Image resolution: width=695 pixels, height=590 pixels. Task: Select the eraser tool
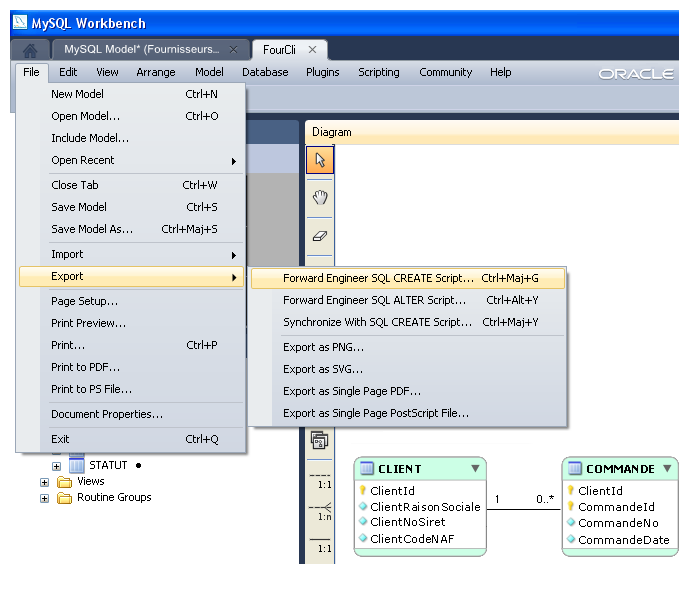point(320,236)
